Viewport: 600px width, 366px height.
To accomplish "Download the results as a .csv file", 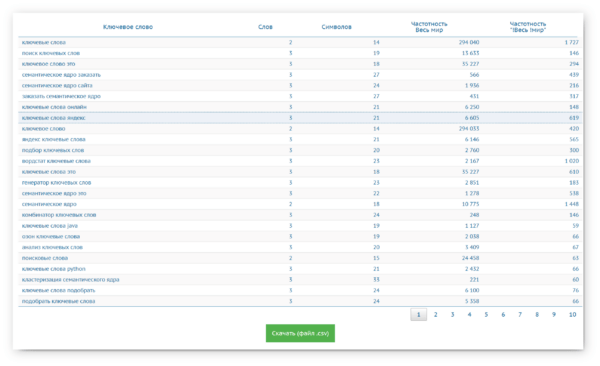I will tap(300, 333).
